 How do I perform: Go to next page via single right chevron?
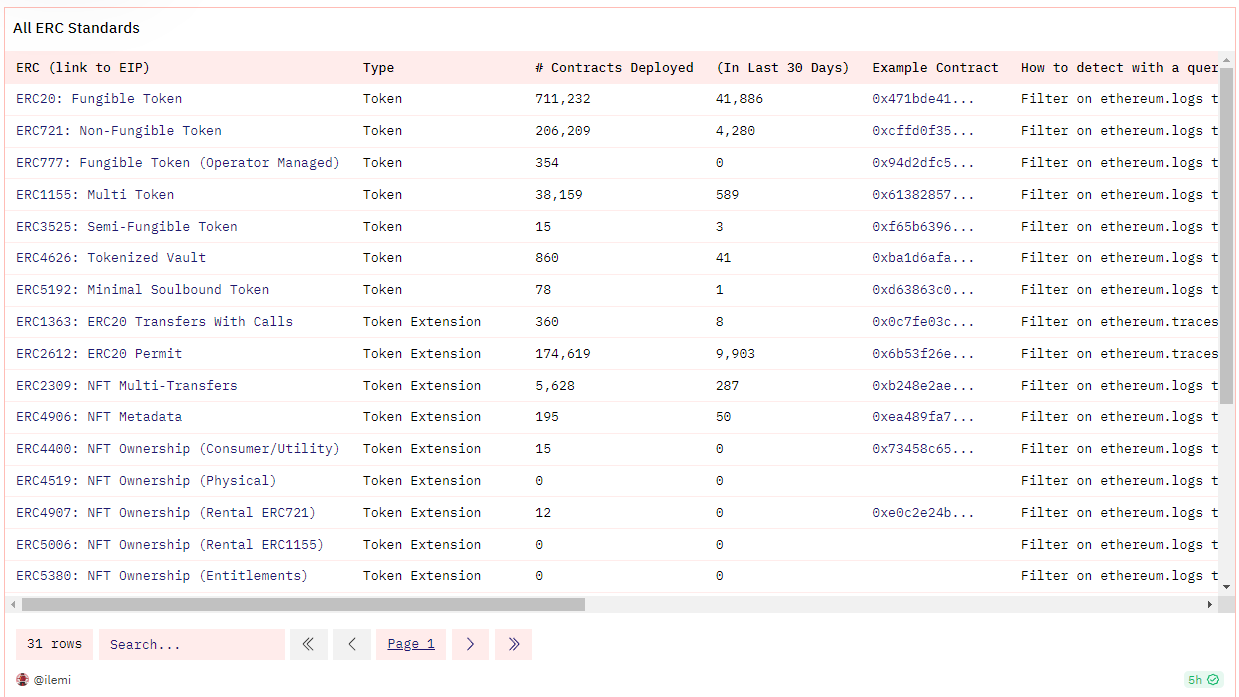[x=470, y=644]
